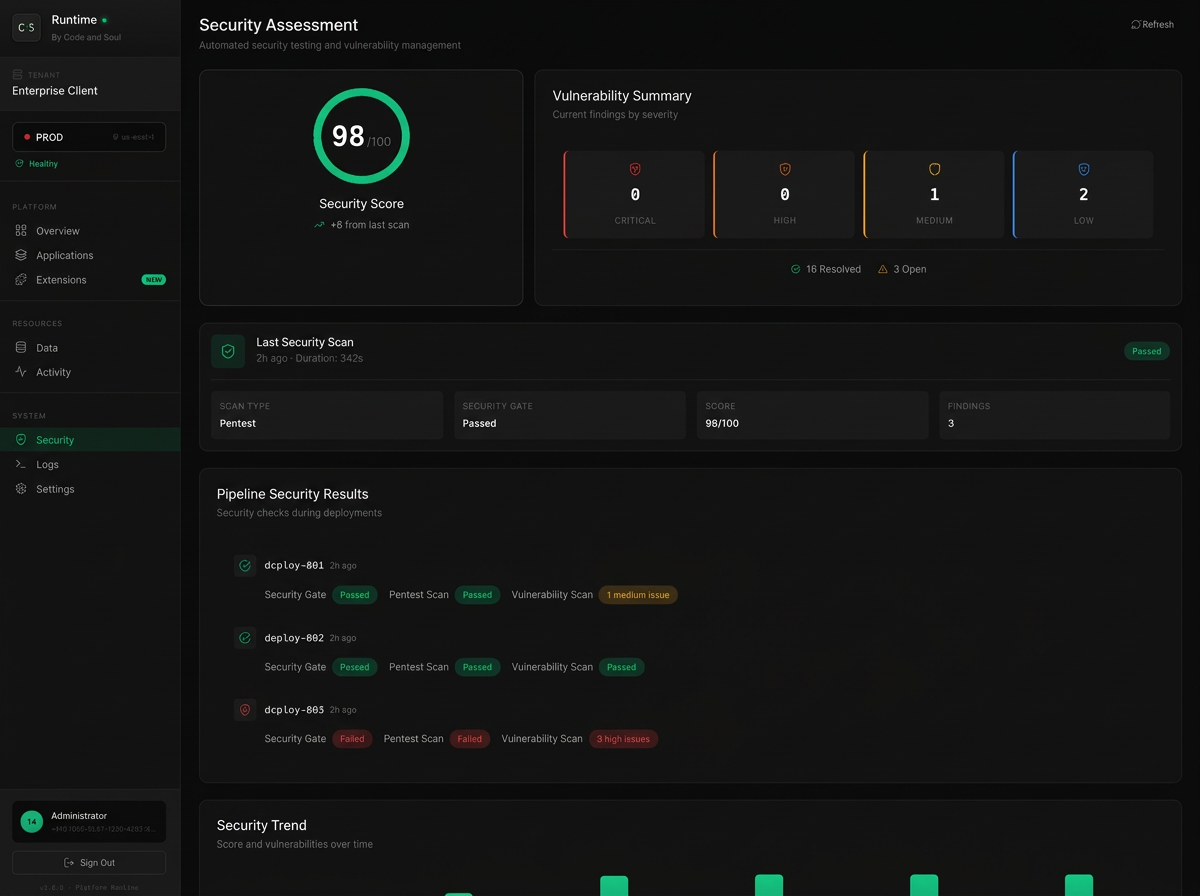Click the Security Score progress ring
Screen dimensions: 1200x896
coord(361,136)
